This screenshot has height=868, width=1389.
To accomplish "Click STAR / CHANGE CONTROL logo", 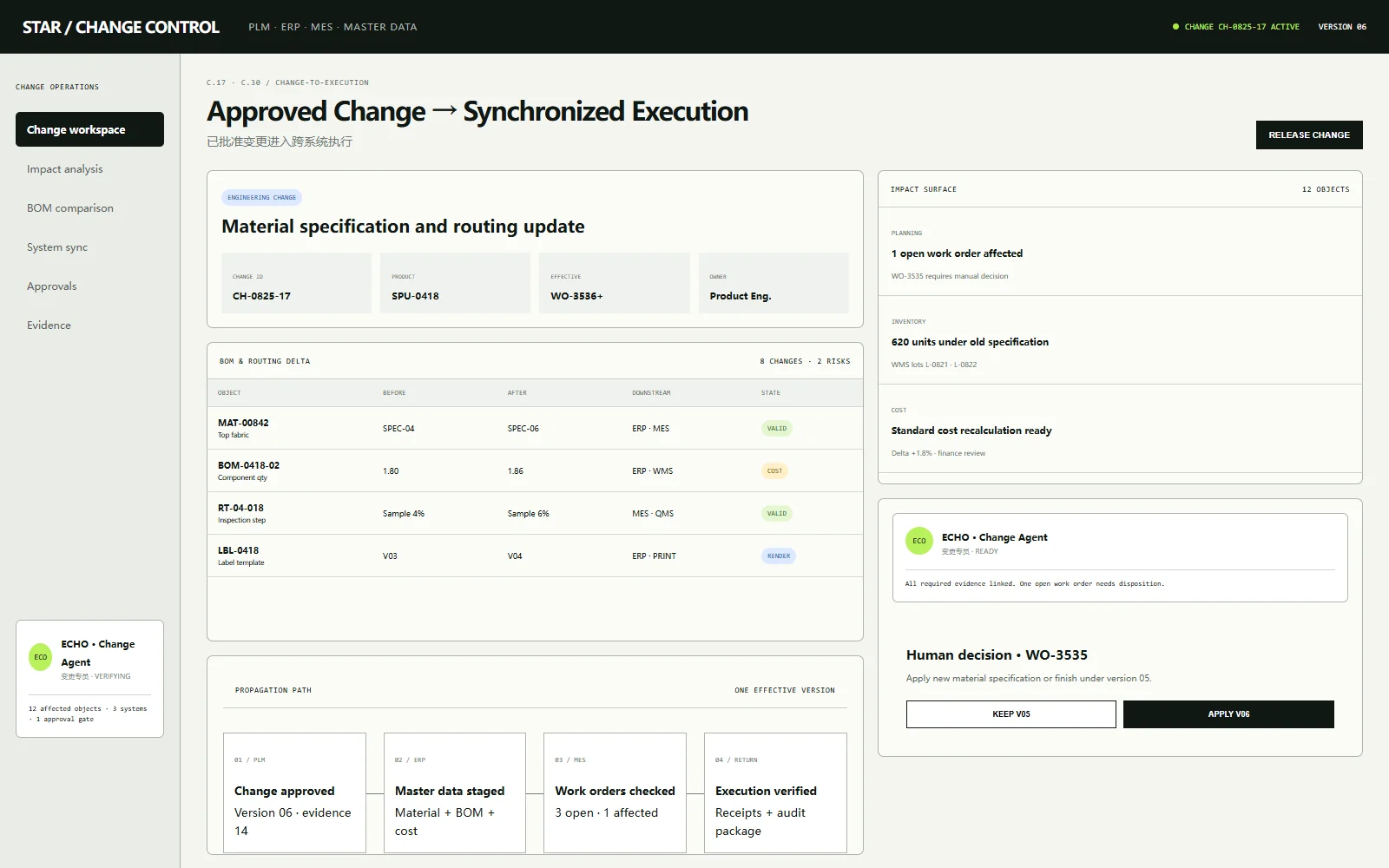I will coord(121,27).
